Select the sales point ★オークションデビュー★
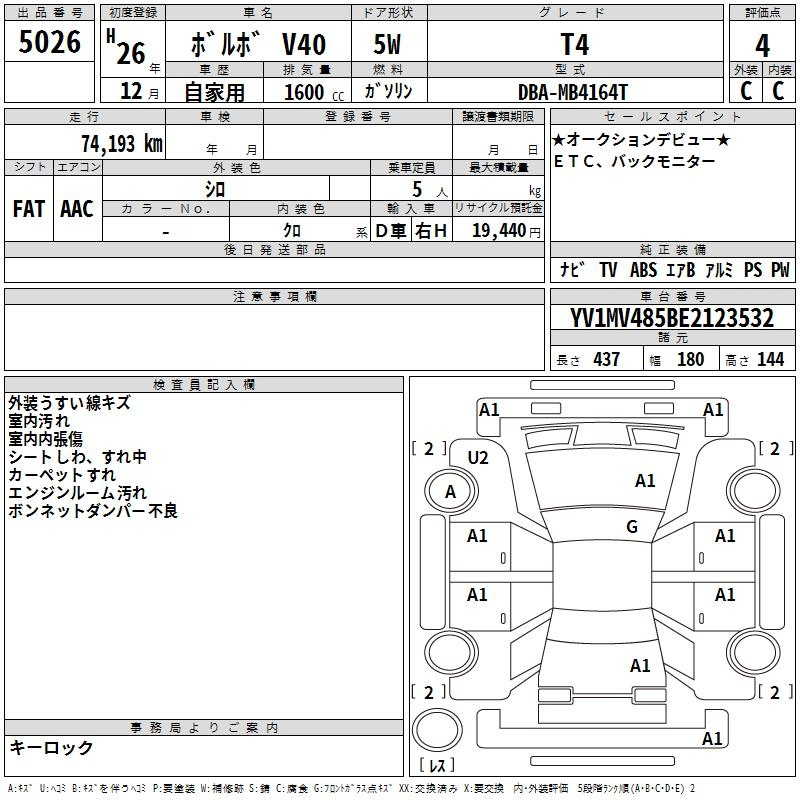Image resolution: width=800 pixels, height=800 pixels. pos(642,139)
